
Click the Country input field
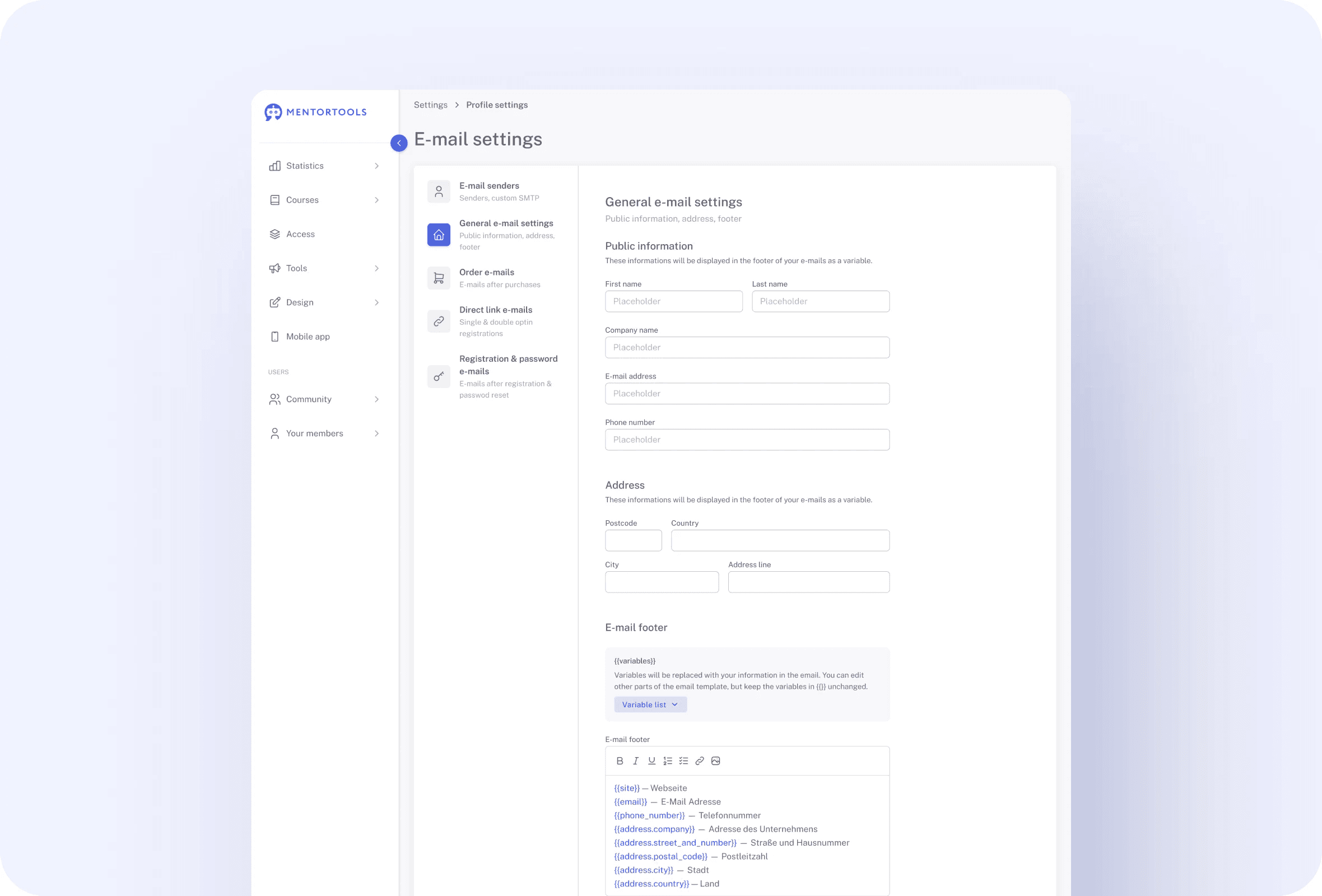click(780, 540)
